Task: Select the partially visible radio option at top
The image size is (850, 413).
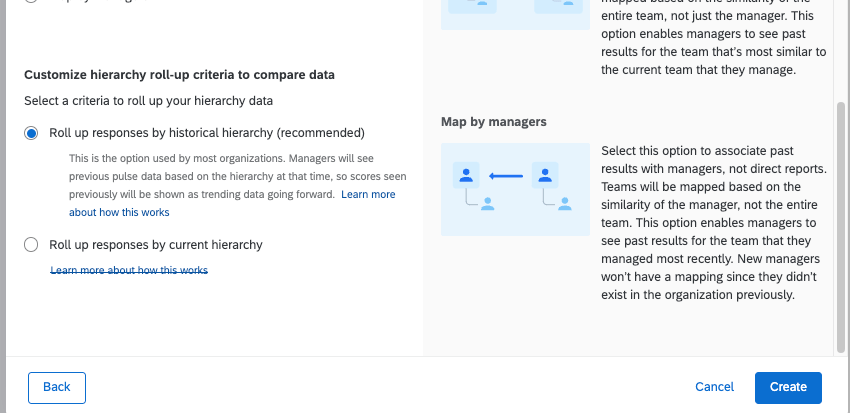Action: 31,2
